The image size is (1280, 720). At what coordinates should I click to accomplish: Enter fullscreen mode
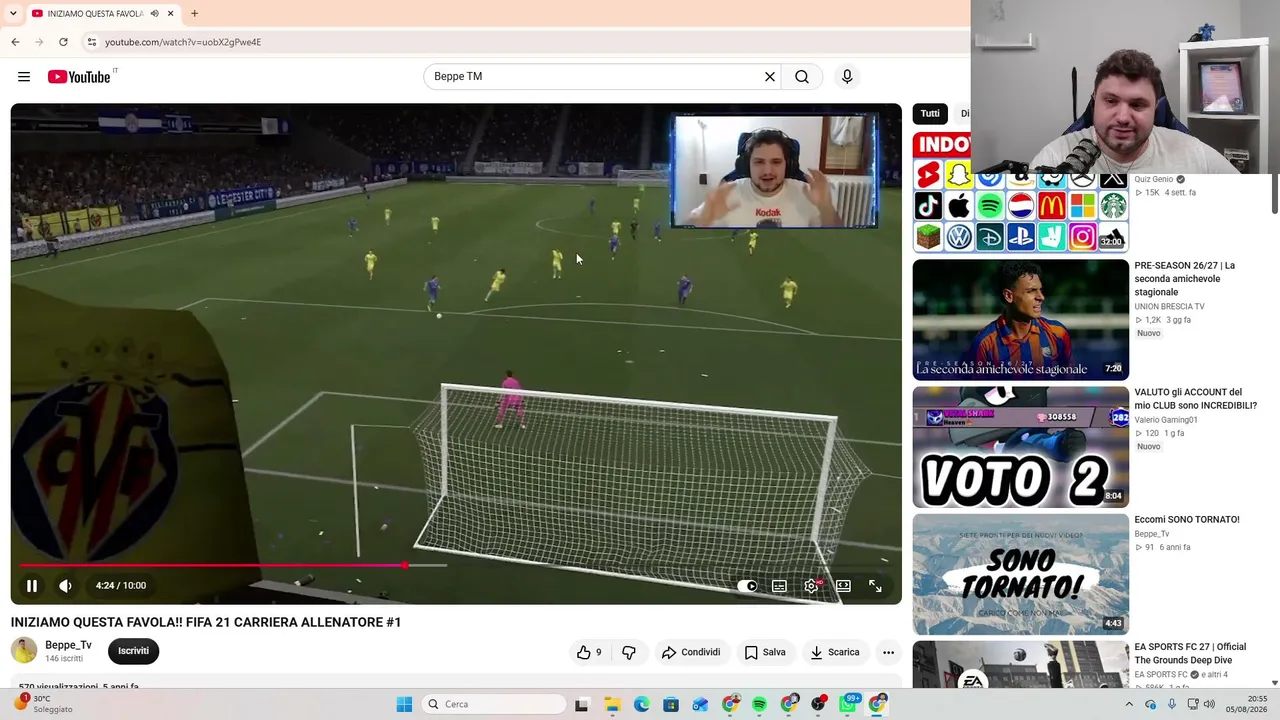coord(875,586)
